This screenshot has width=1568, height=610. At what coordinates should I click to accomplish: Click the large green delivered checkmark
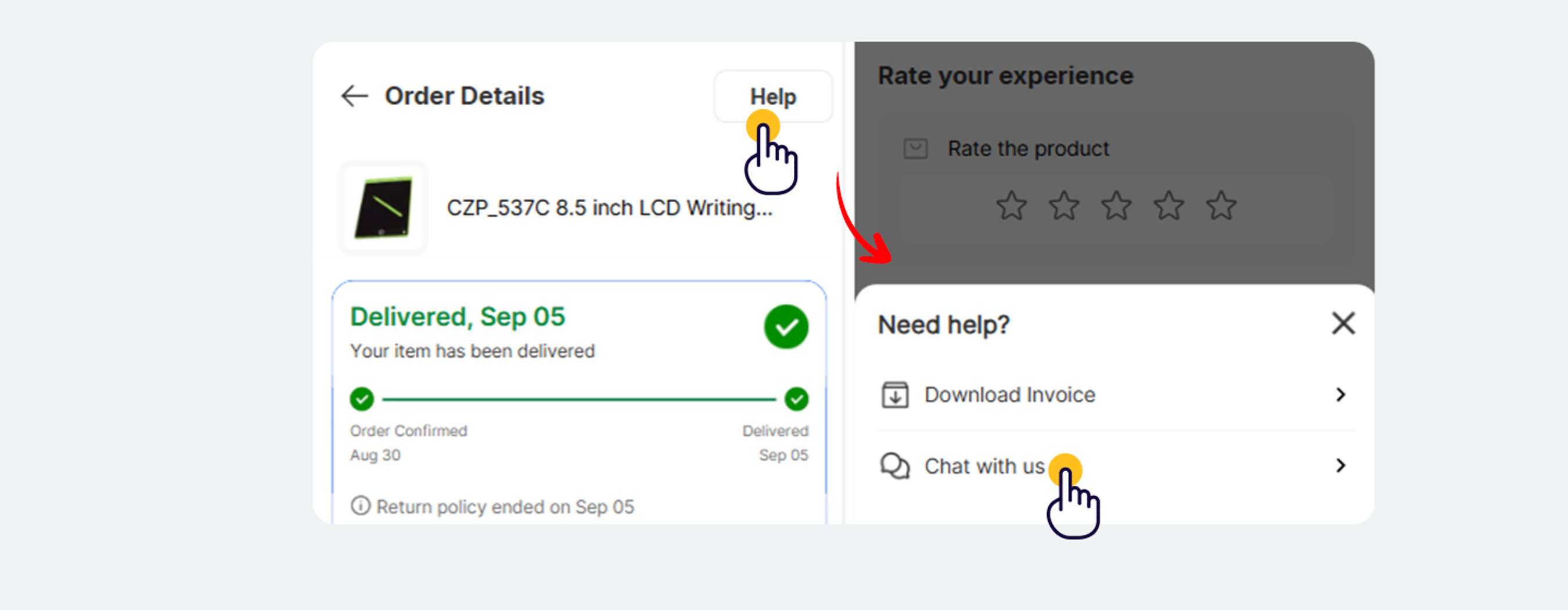pos(786,327)
